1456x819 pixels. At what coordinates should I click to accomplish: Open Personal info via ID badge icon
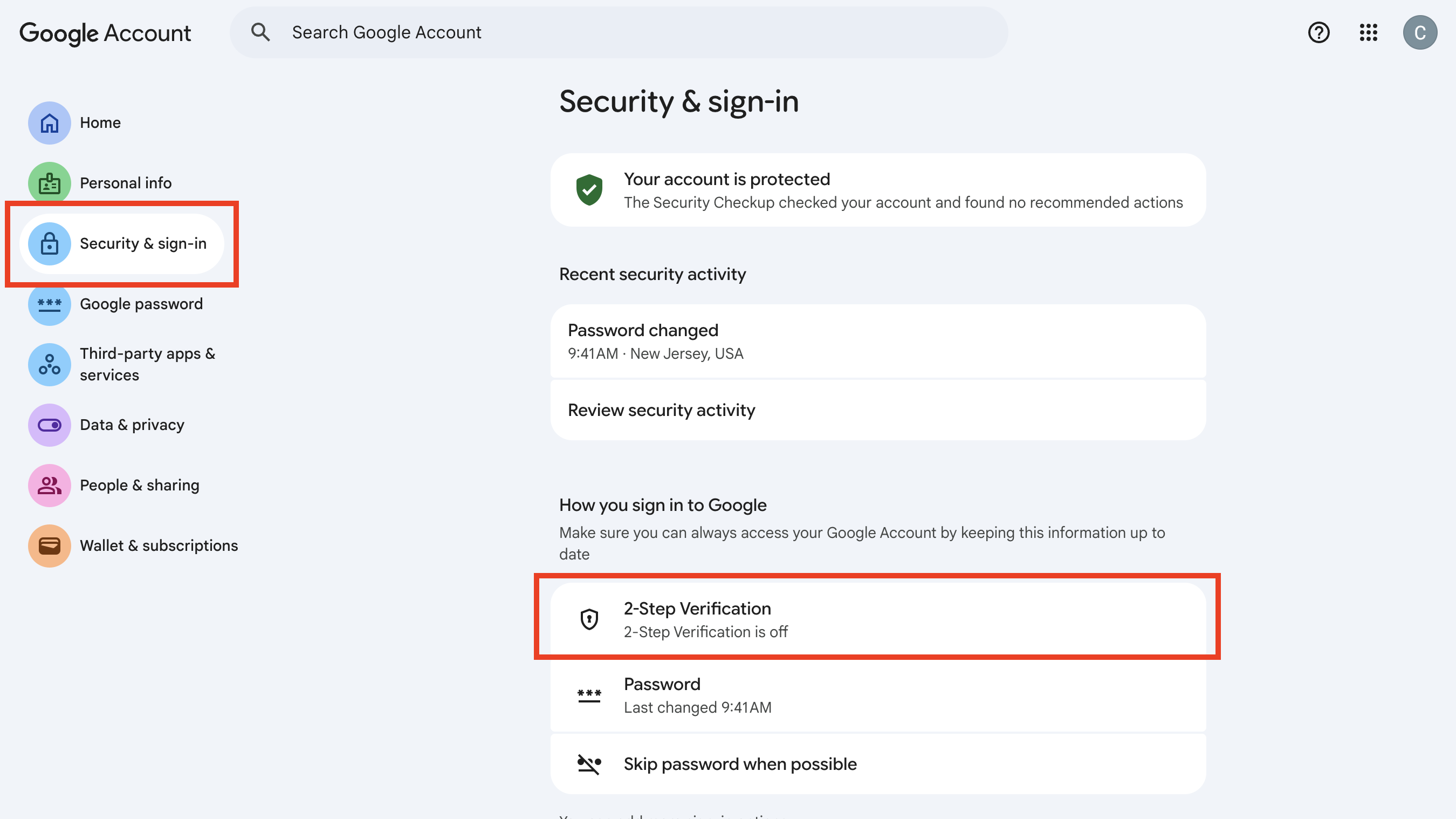click(x=49, y=183)
